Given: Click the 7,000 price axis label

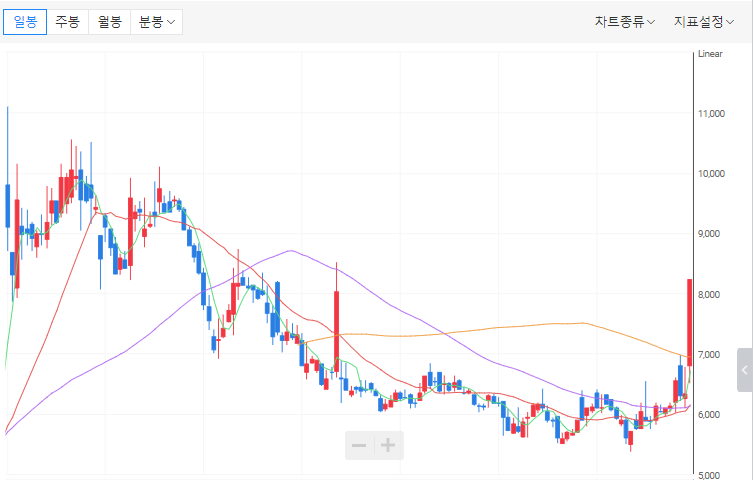Looking at the screenshot, I should [709, 354].
